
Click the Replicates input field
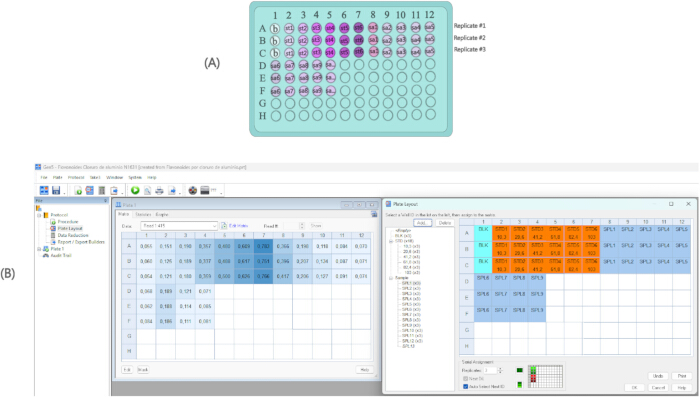(490, 370)
